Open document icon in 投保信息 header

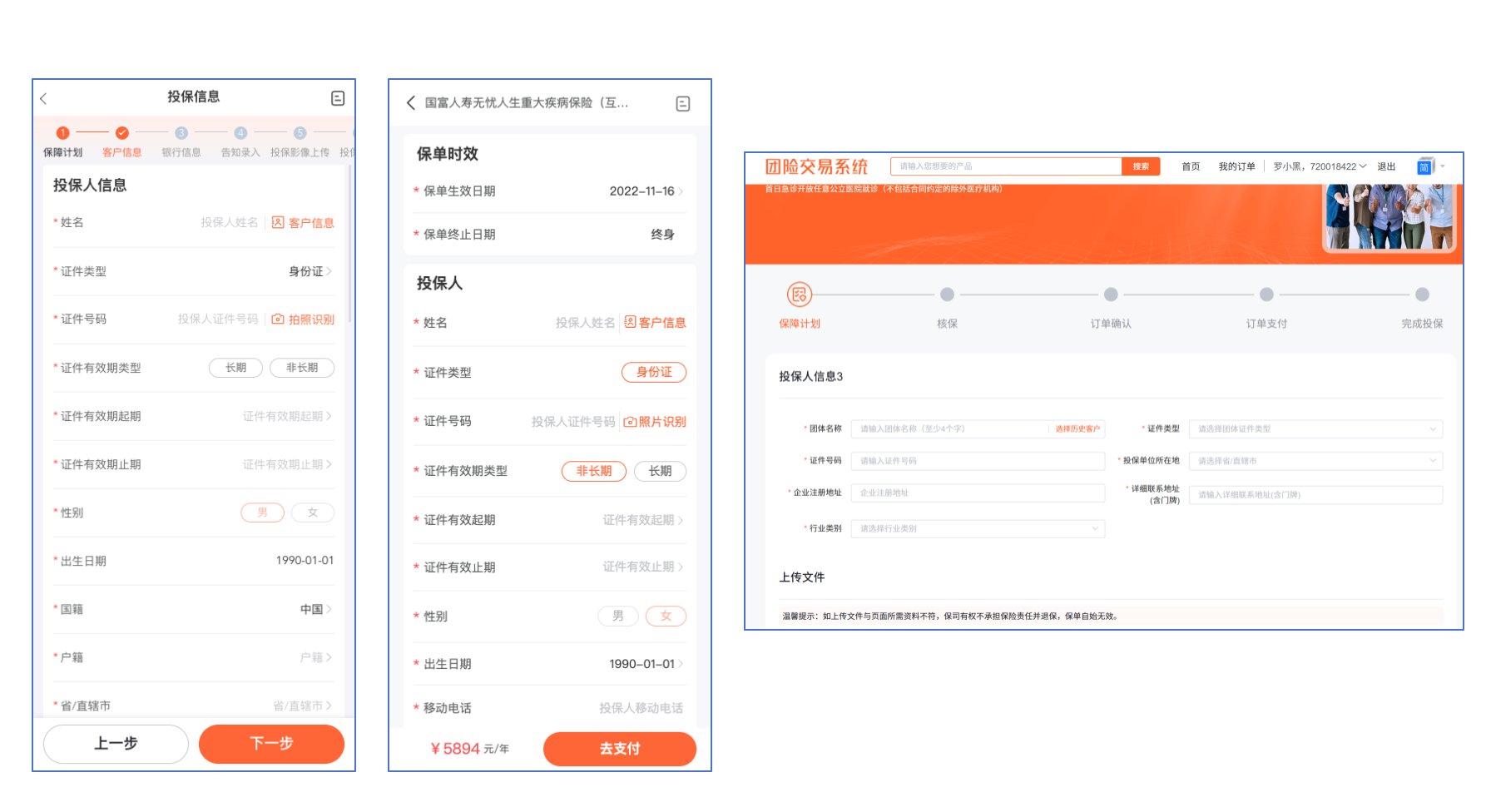(338, 98)
